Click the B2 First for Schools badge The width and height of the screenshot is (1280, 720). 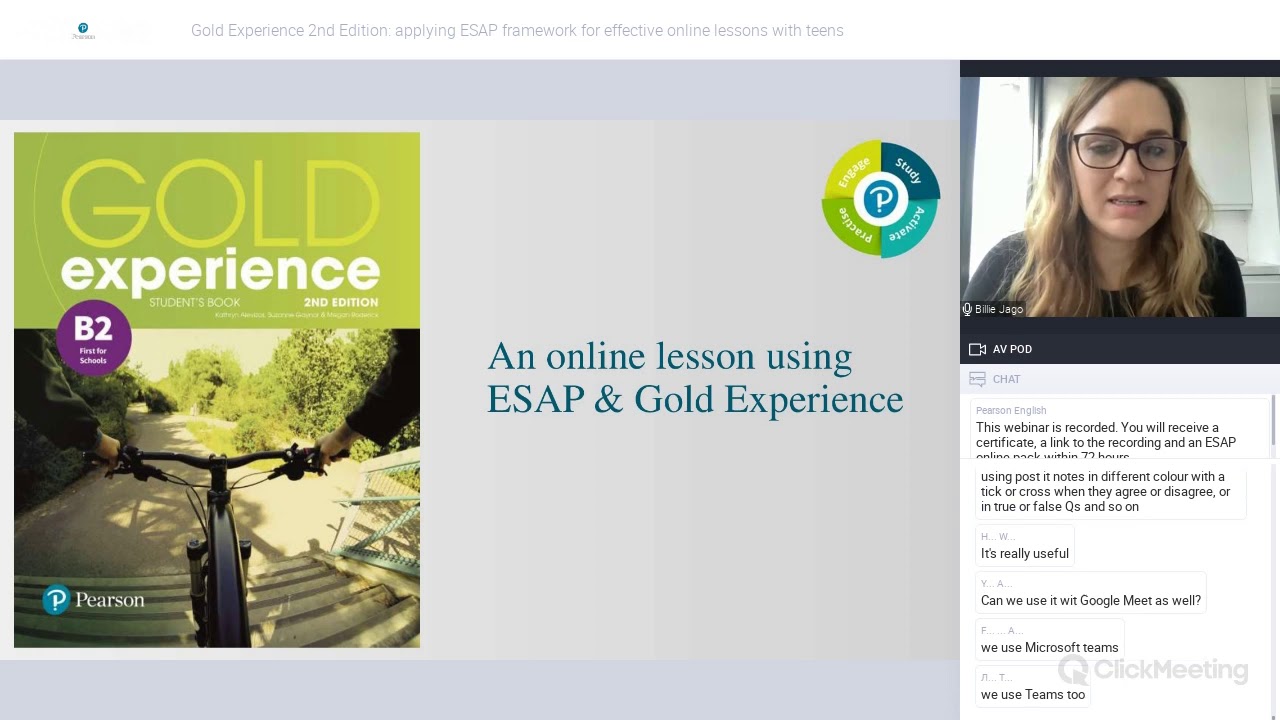93,336
